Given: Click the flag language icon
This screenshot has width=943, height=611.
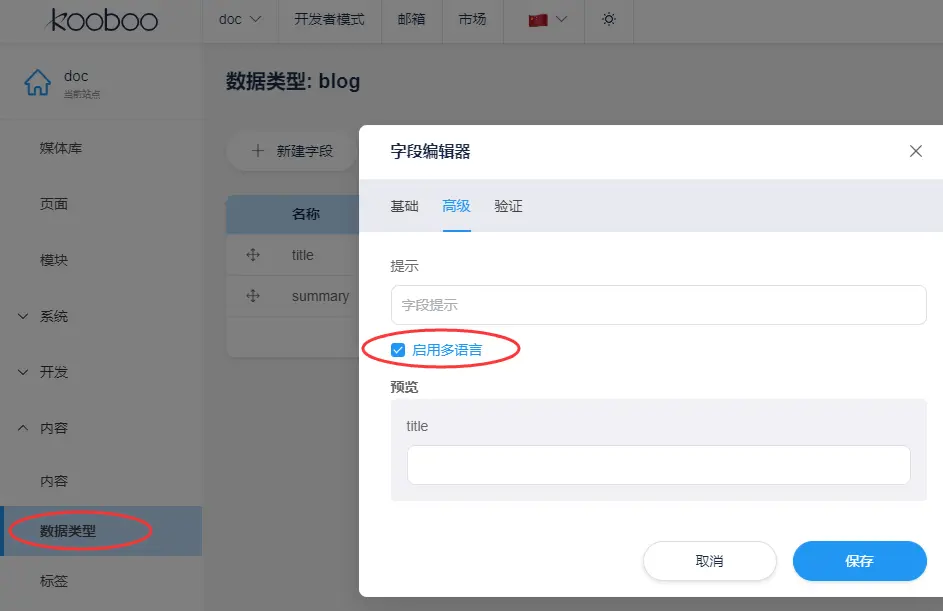Looking at the screenshot, I should point(538,19).
